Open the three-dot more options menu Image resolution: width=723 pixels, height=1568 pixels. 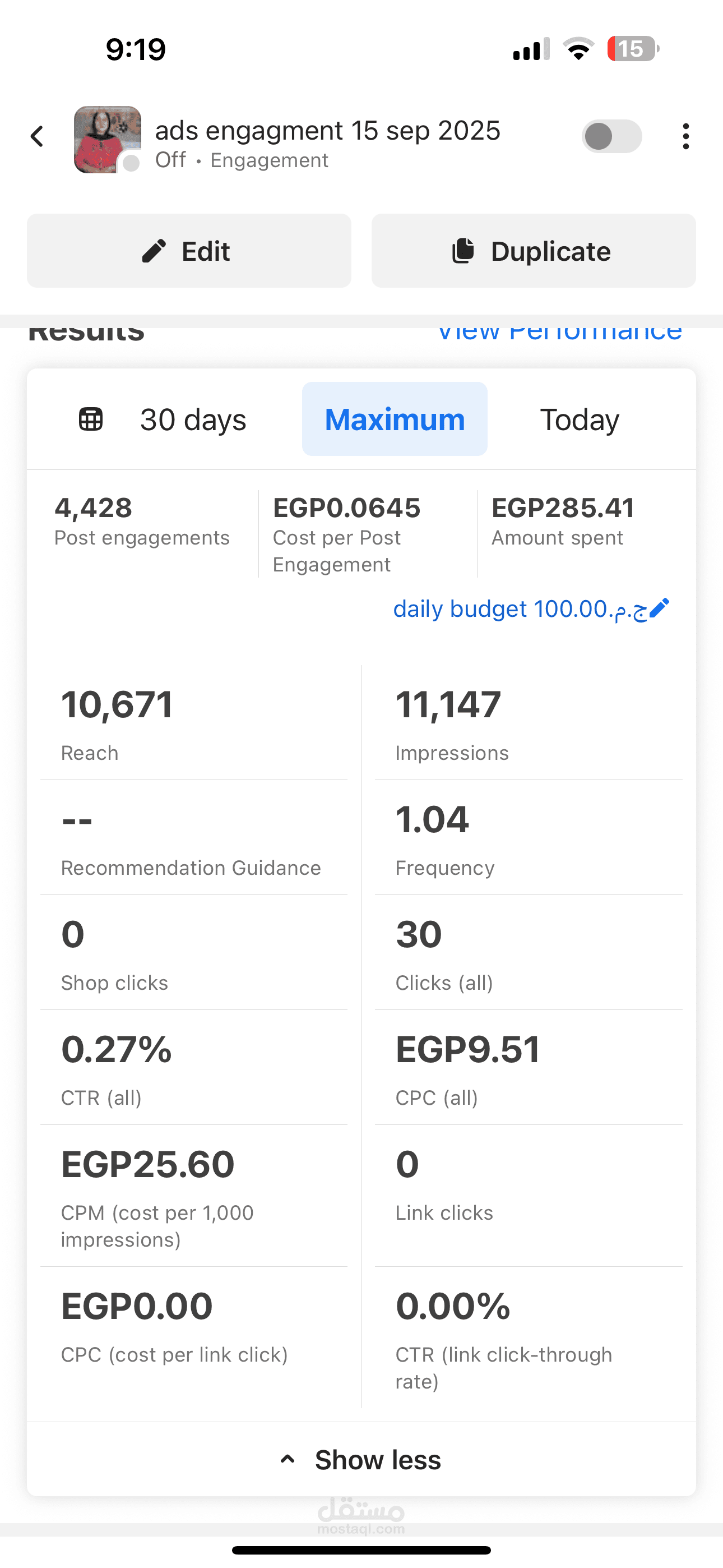coord(686,136)
